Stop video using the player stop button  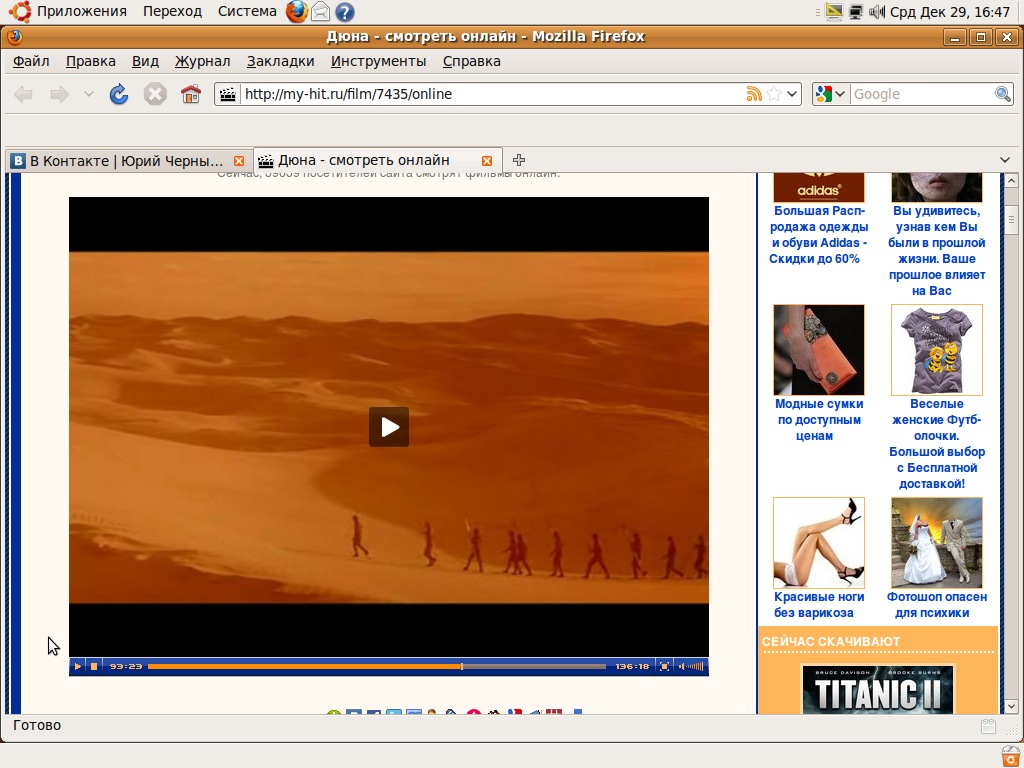click(x=94, y=666)
